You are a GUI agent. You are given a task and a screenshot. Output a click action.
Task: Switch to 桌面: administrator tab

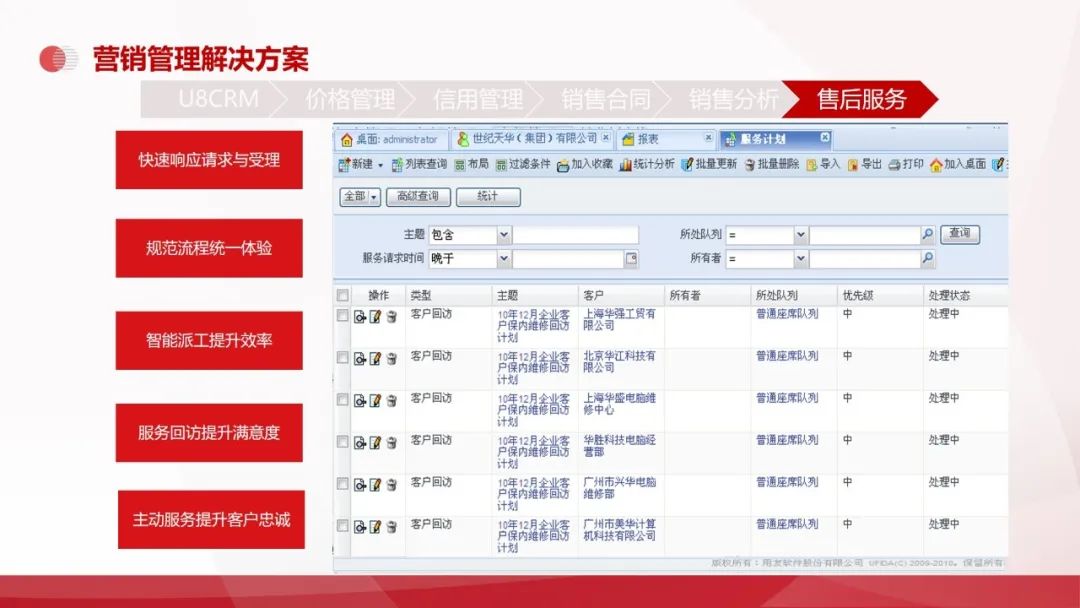click(391, 139)
